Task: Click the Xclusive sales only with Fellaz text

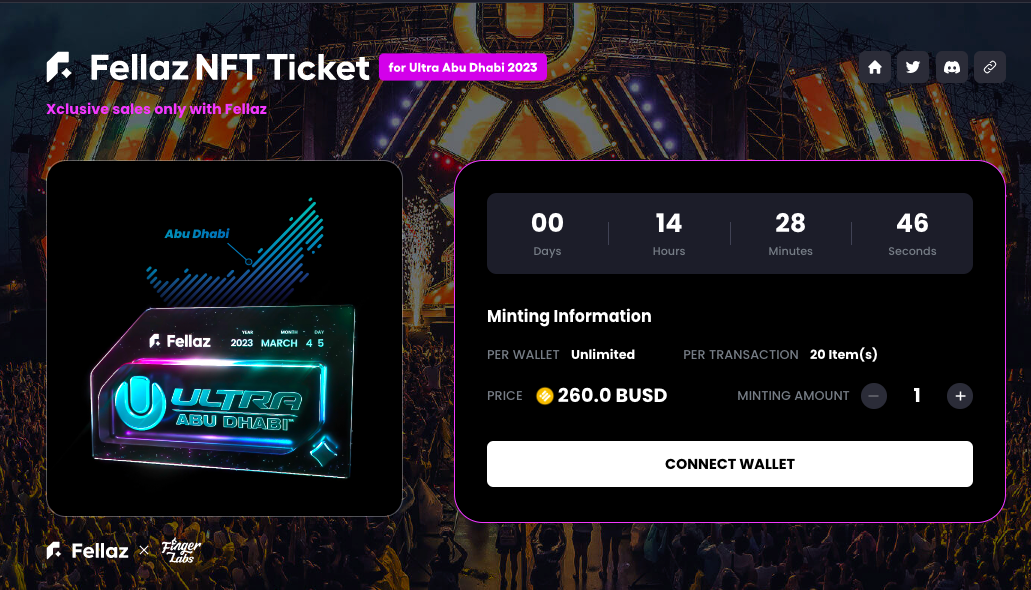Action: click(x=156, y=110)
